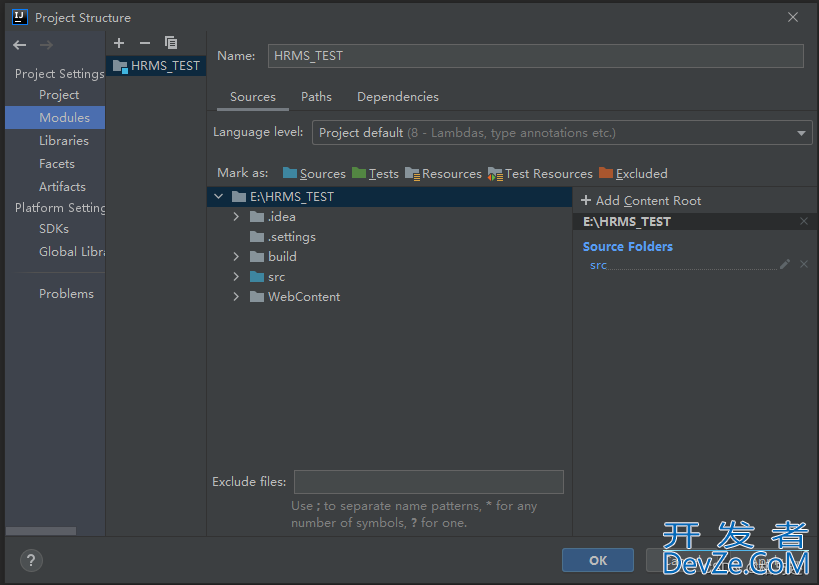Switch to the Dependencies tab
The width and height of the screenshot is (819, 585).
(x=397, y=97)
